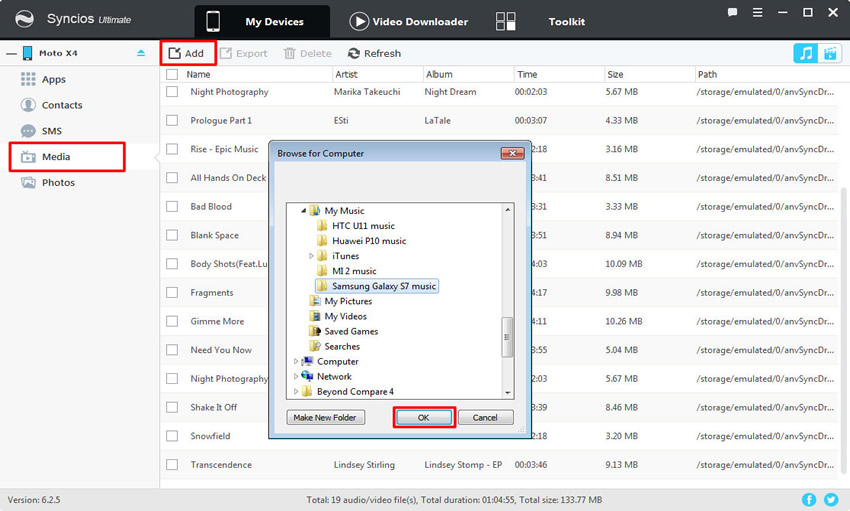850x511 pixels.
Task: Refresh the media list
Action: point(374,53)
